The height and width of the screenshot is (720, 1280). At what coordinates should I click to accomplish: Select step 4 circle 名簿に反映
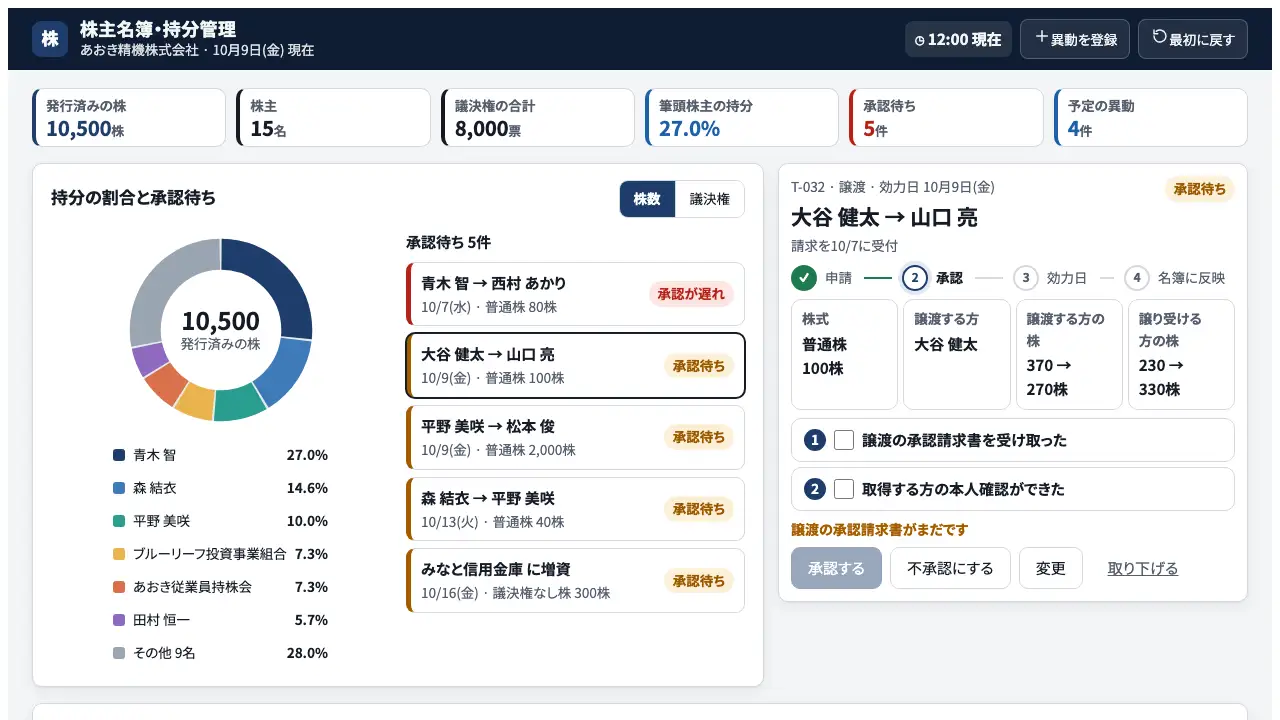coord(1136,278)
